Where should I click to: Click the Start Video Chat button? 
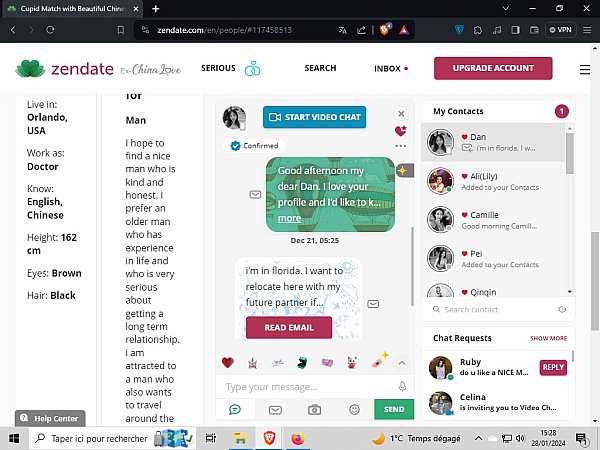coord(314,117)
